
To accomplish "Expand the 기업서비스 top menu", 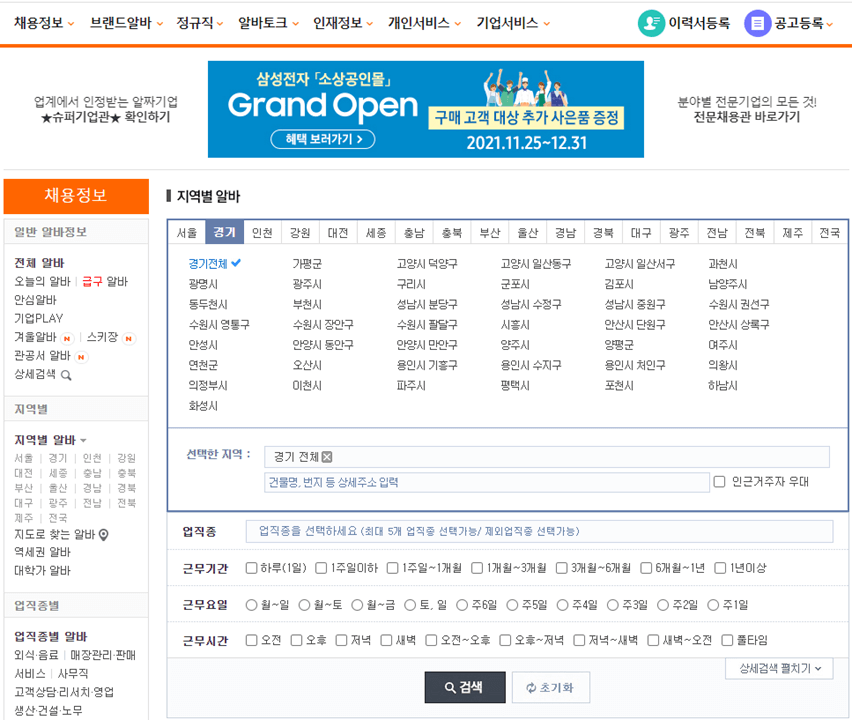I will 513,23.
